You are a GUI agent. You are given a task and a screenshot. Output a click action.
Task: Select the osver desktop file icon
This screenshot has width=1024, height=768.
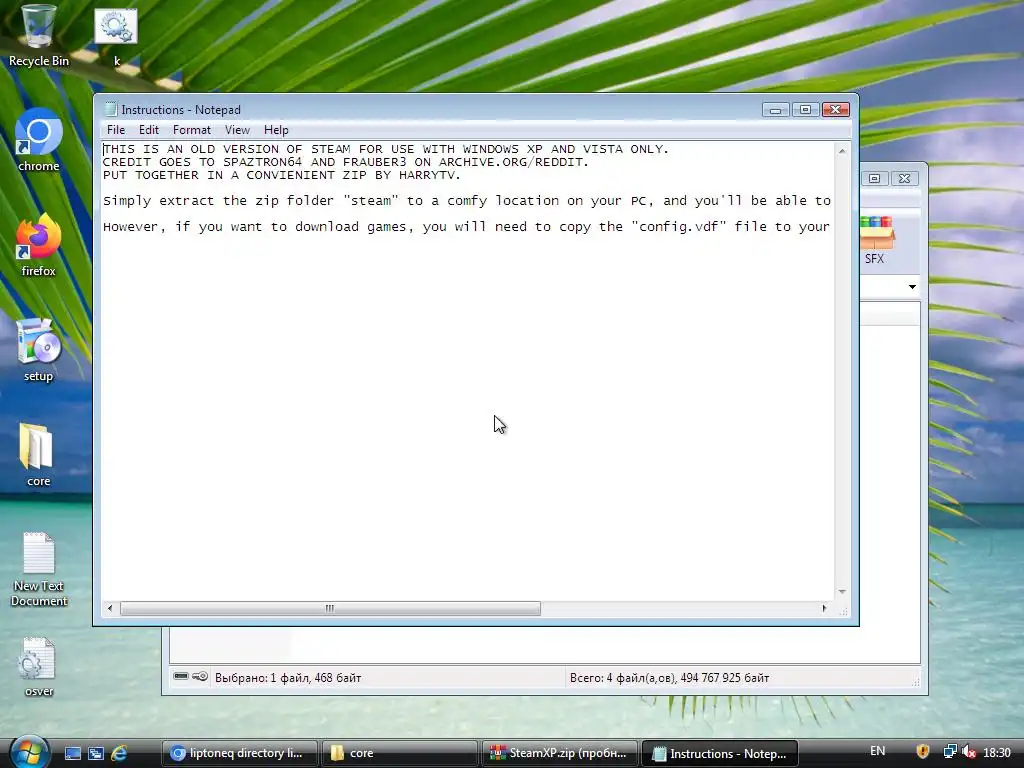tap(39, 666)
